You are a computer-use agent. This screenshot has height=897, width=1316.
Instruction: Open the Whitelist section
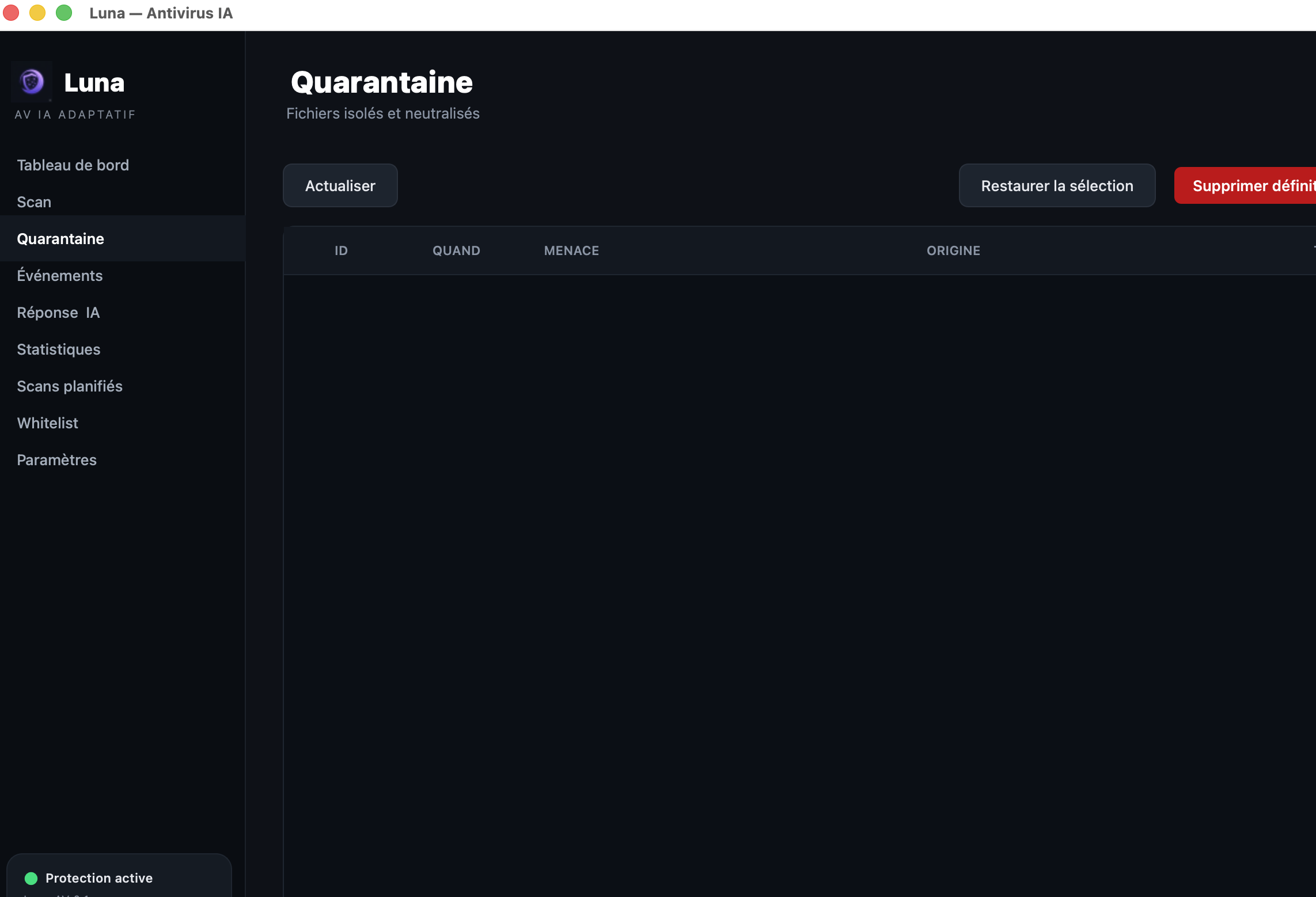(48, 423)
